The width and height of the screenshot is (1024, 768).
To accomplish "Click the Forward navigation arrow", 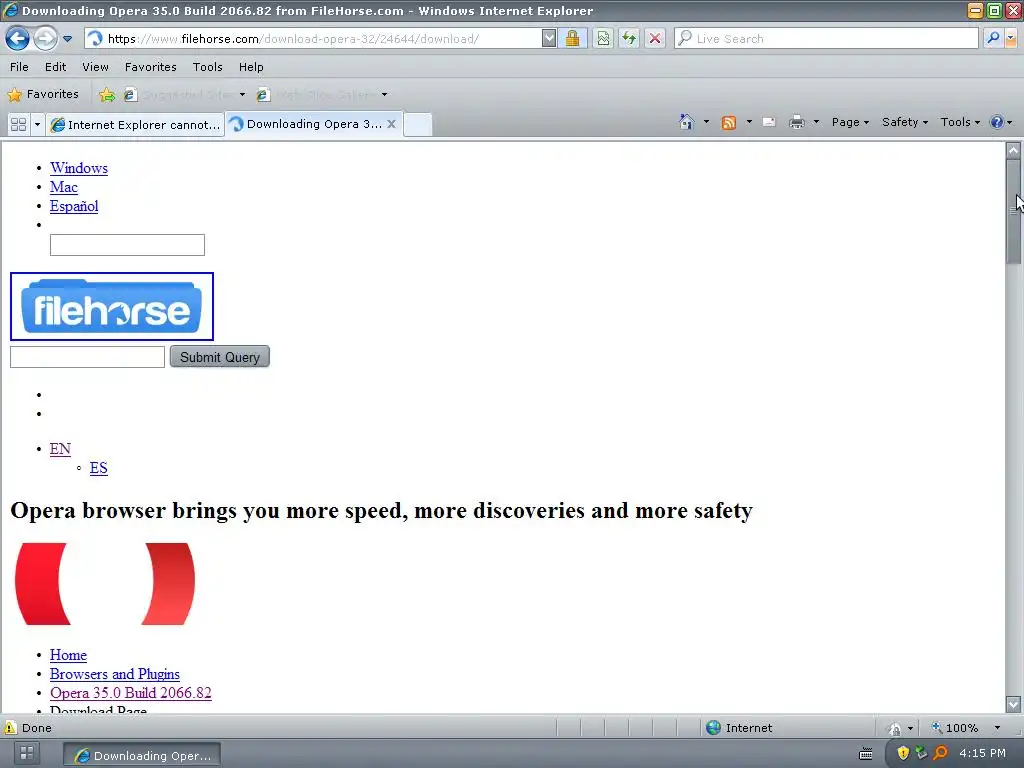I will [x=45, y=39].
